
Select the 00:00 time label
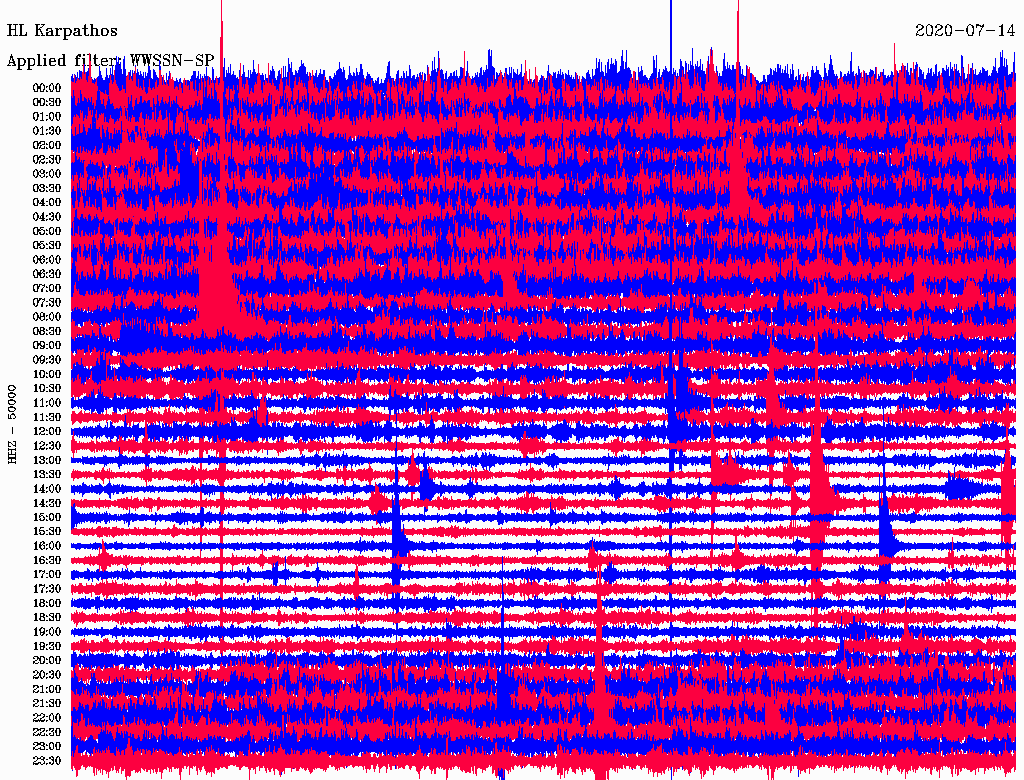(47, 88)
